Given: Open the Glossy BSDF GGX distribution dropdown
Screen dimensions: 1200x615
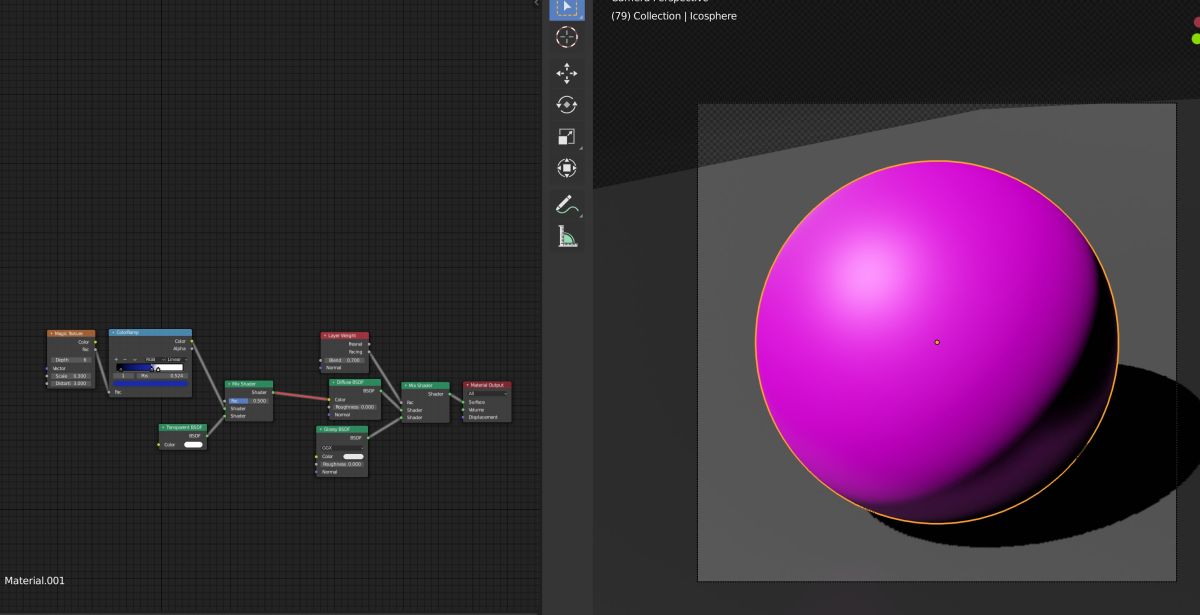Looking at the screenshot, I should click(x=342, y=448).
